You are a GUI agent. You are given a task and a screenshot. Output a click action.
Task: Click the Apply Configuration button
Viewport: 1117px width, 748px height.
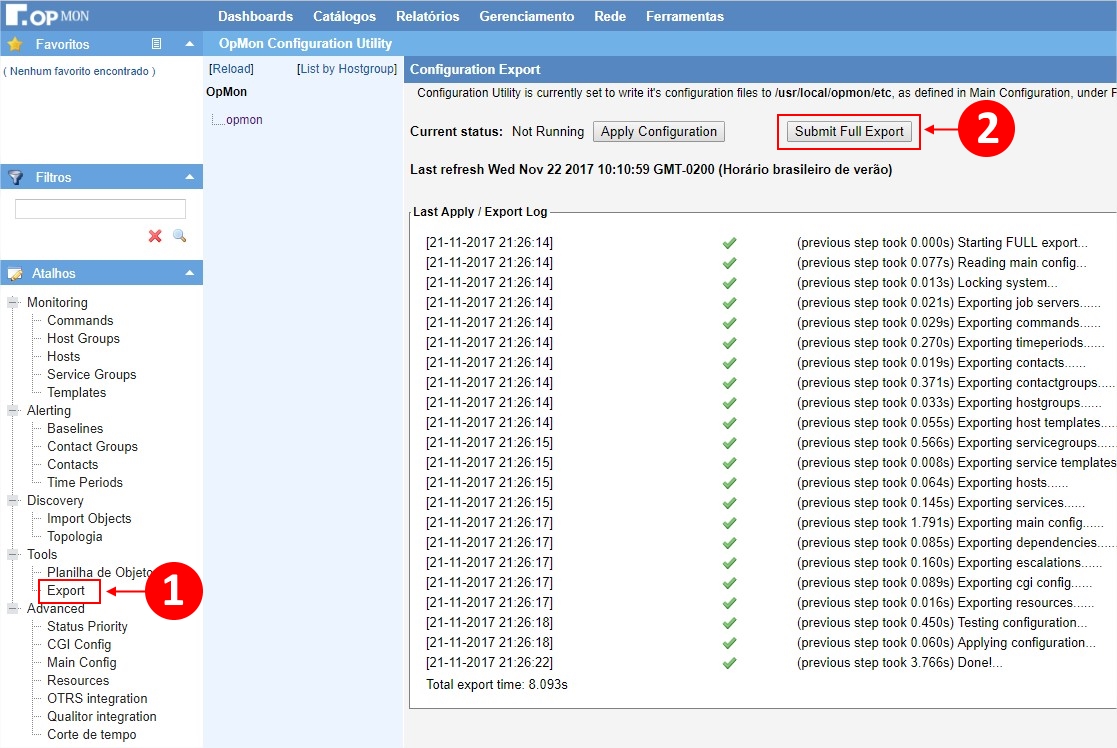(x=658, y=132)
